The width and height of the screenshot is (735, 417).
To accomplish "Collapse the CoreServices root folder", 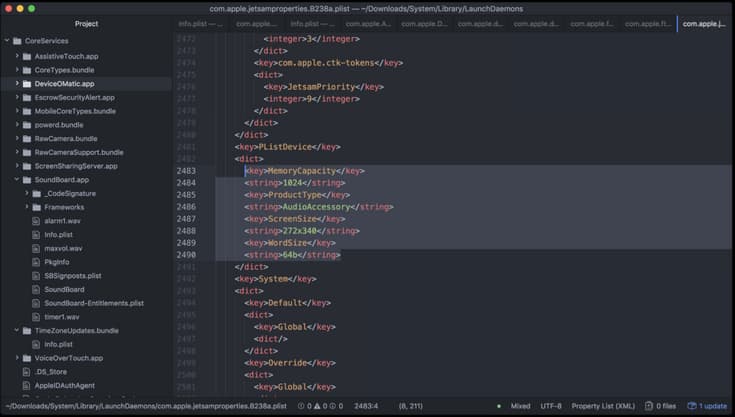I will pos(7,41).
